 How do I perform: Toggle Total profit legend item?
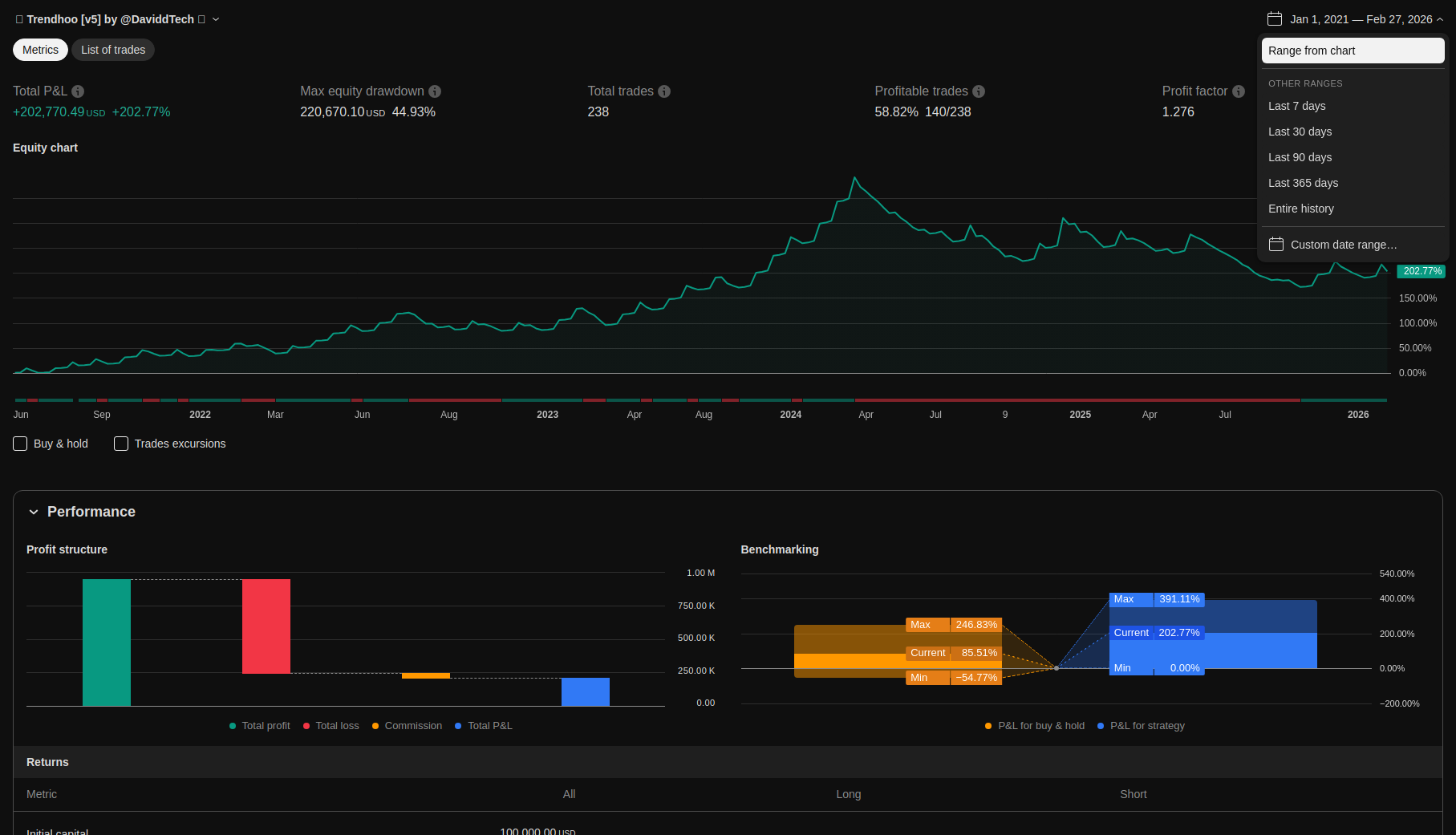coord(259,726)
